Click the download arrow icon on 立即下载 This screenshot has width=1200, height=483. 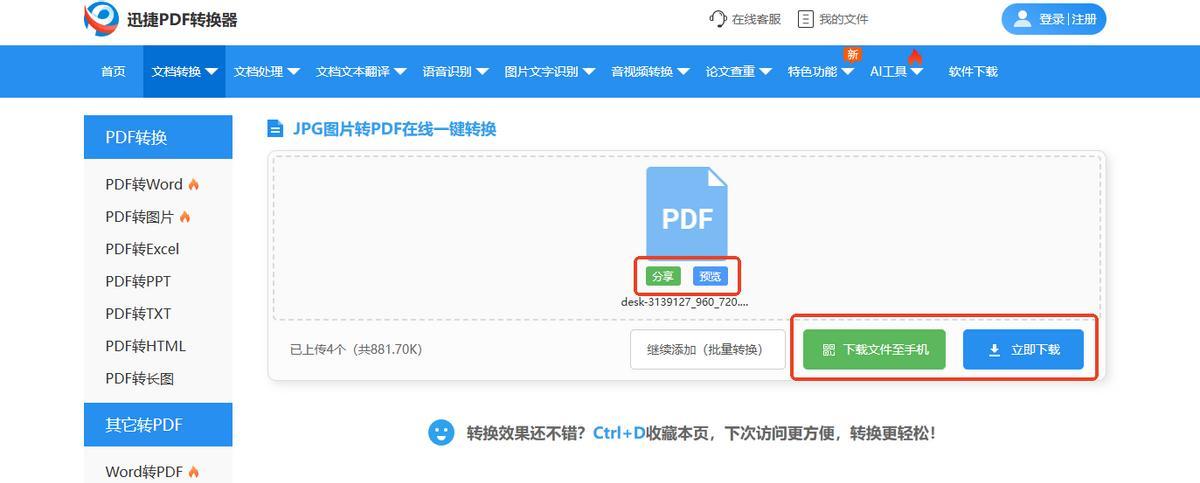994,350
